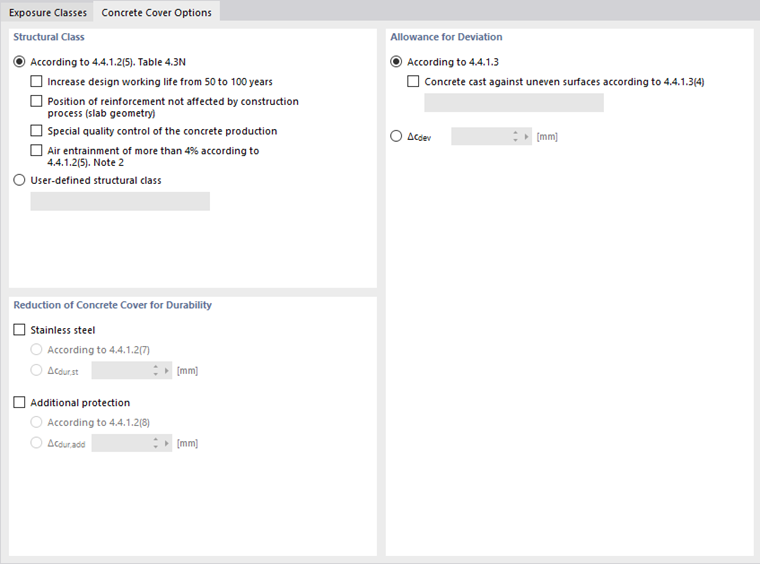
Task: Select According to 4.4.1.2(5), Table 4.3N option
Action: point(20,62)
